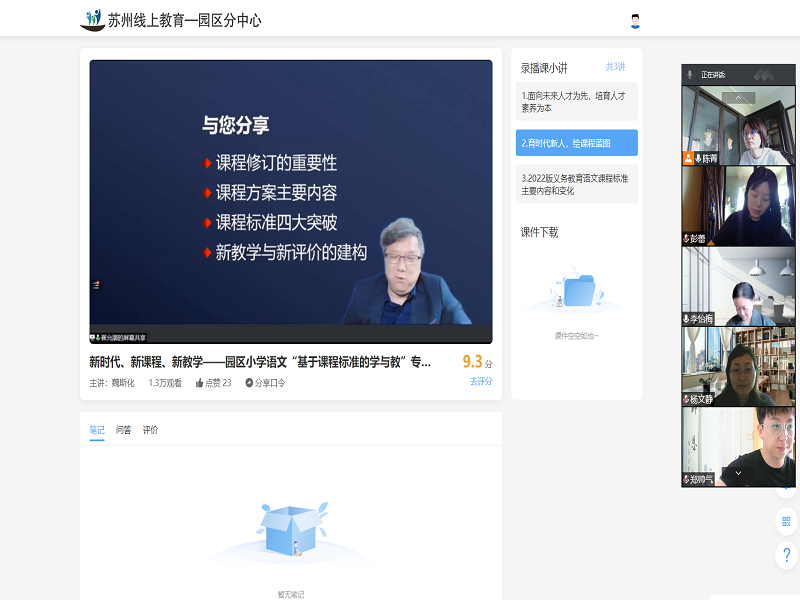The width and height of the screenshot is (800, 600).
Task: Click the site title 苏州线上教育—园区分中心
Action: click(184, 20)
